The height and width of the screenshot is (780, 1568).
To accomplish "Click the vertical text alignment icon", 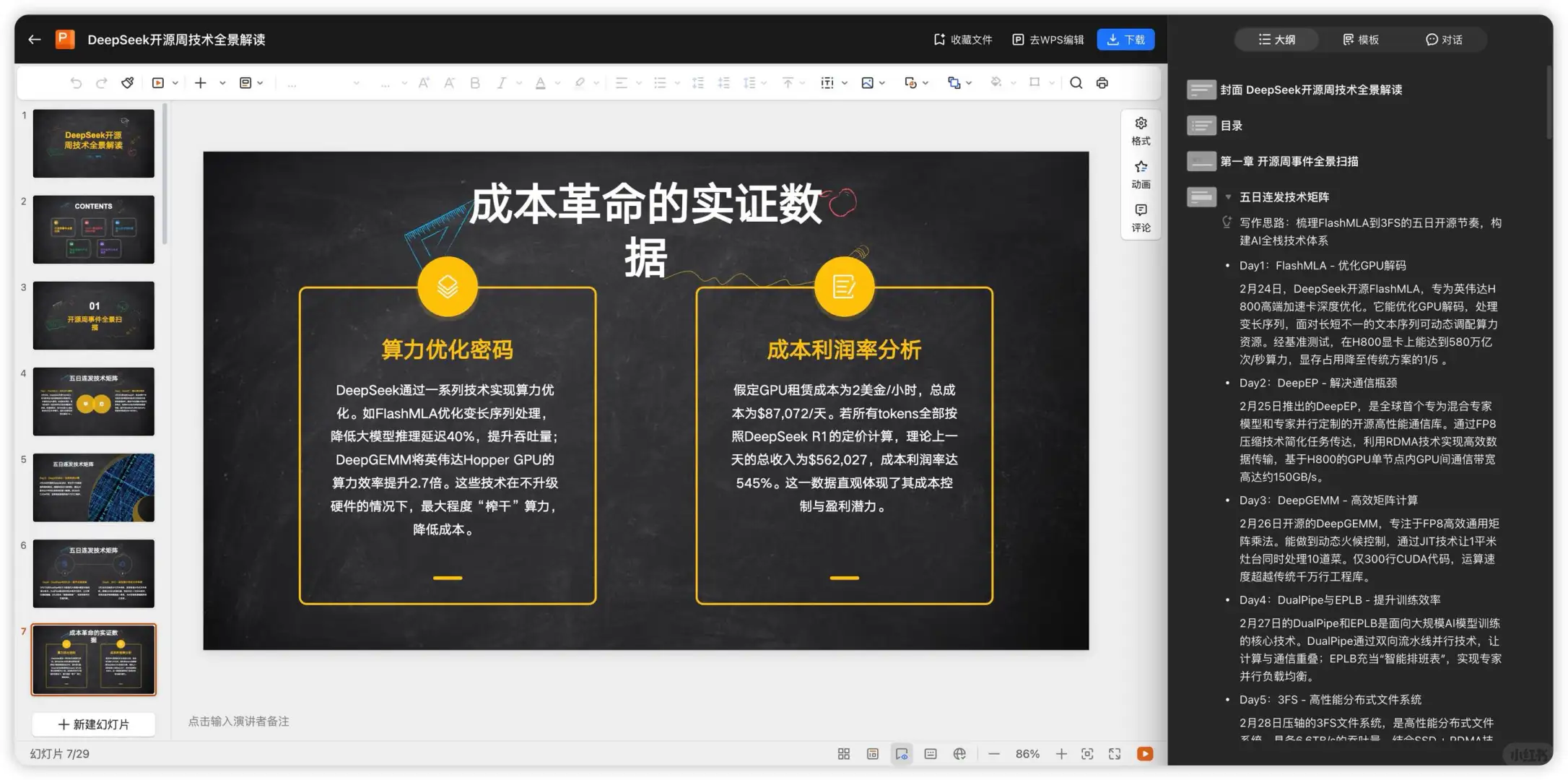I will tap(788, 83).
